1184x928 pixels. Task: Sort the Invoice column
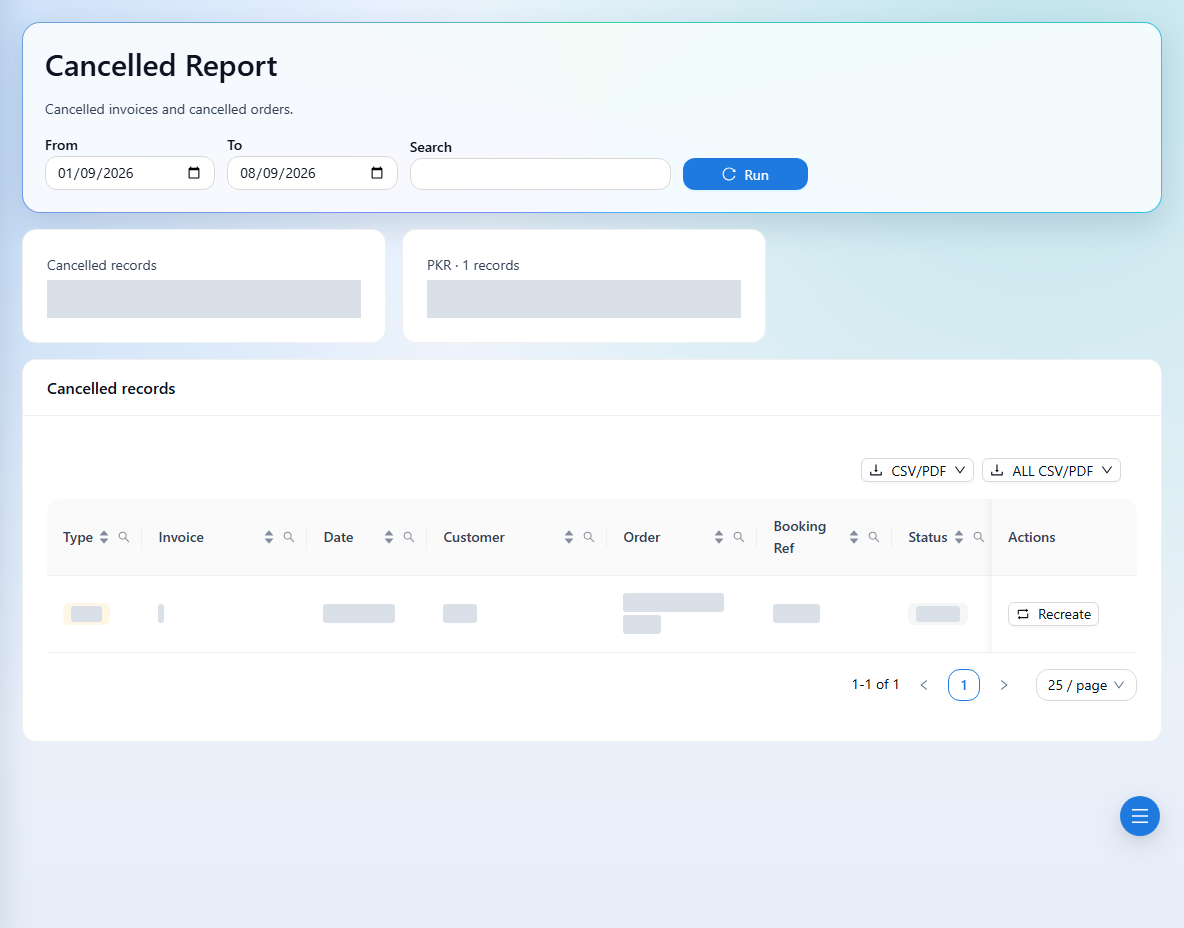pos(269,537)
